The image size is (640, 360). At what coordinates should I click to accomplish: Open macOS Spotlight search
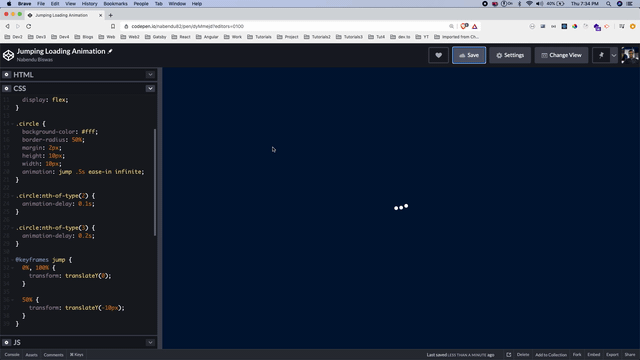(608, 4)
